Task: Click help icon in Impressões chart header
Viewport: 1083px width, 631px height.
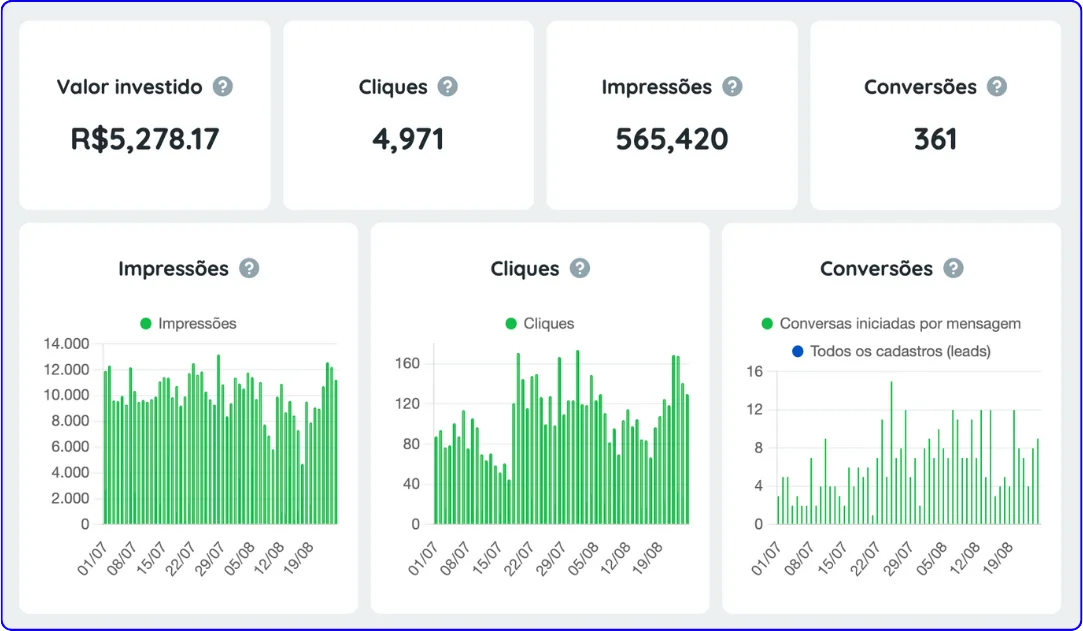Action: click(249, 269)
